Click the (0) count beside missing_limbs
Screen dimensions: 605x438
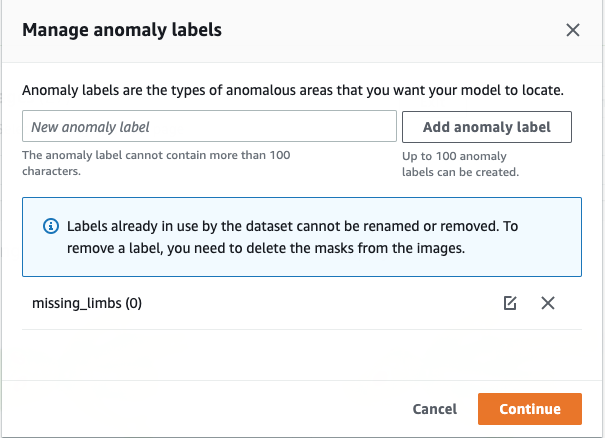(x=131, y=303)
